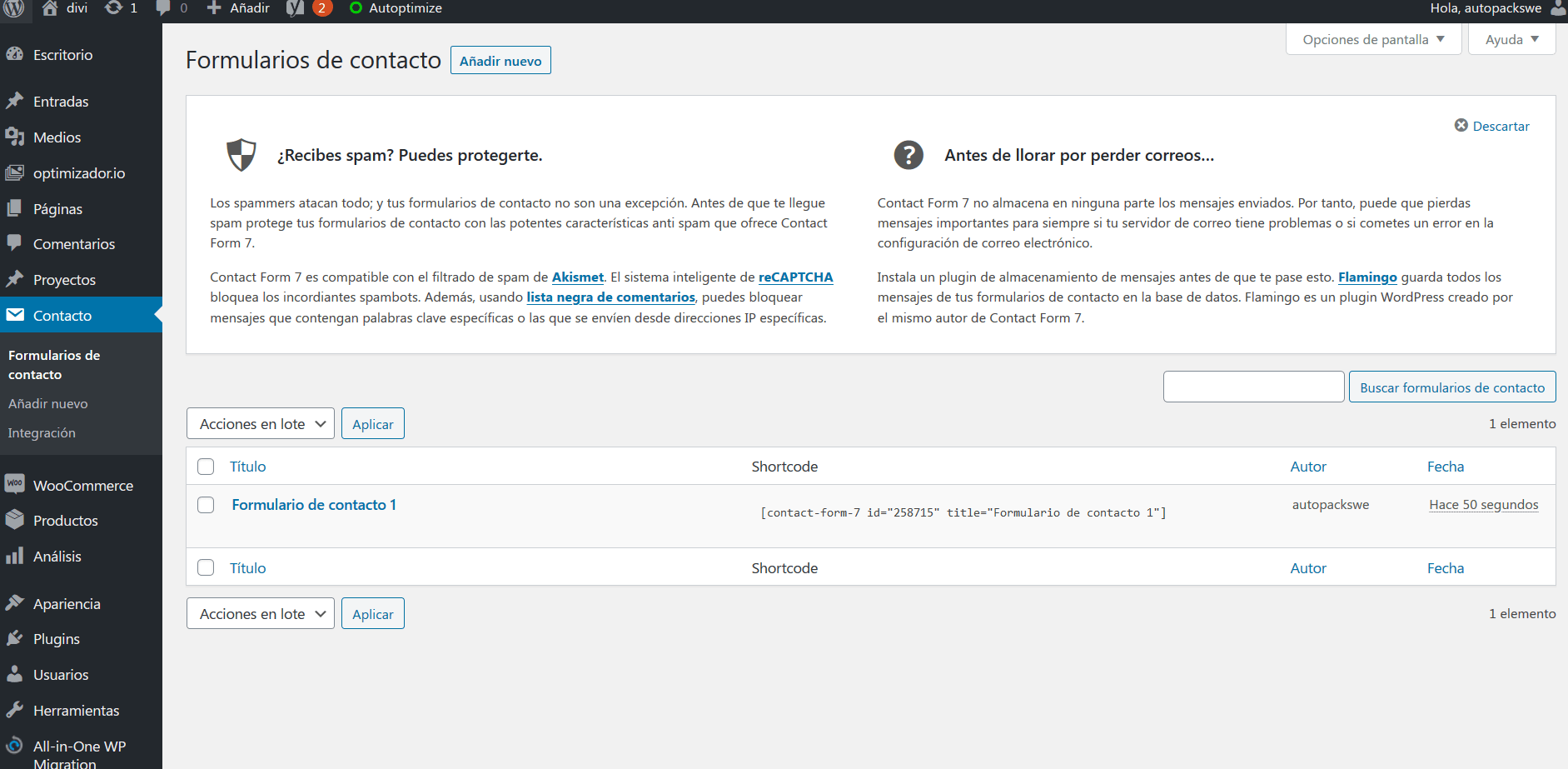Screen dimensions: 1568x769
Task: Click the Escritorio dashboard icon
Action: [x=15, y=54]
